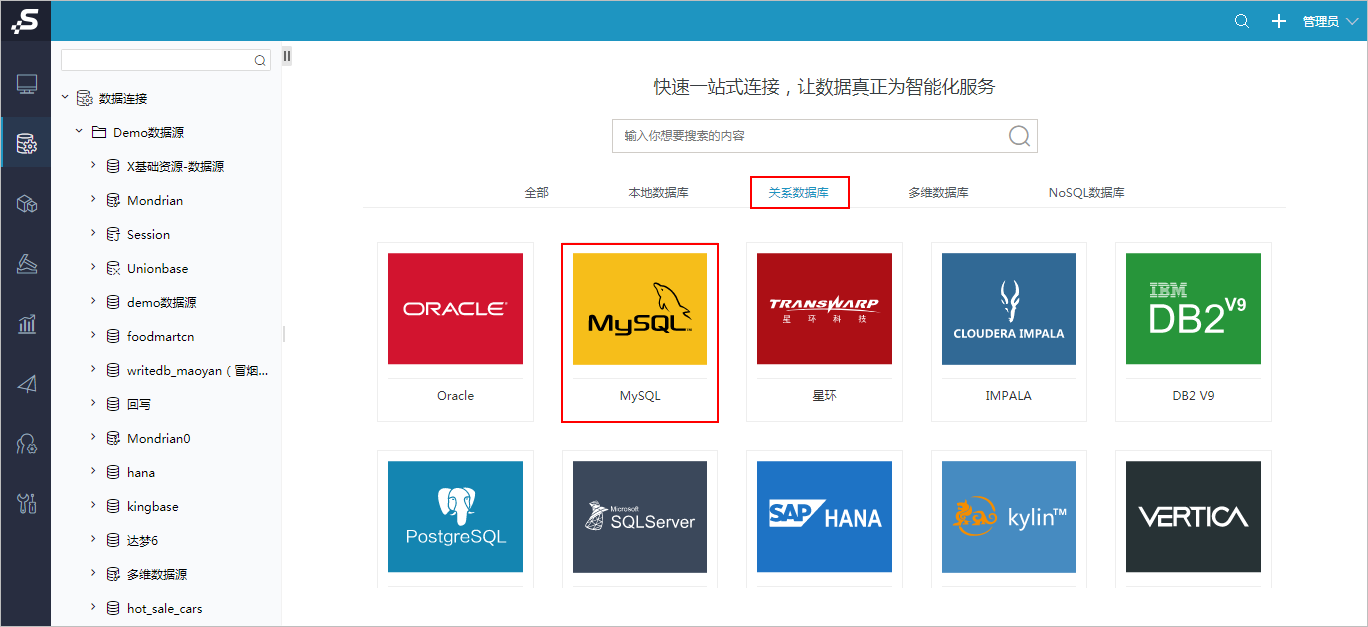Collapse the 数据连接 root node arrow
Viewport: 1368px width, 627px height.
point(65,98)
